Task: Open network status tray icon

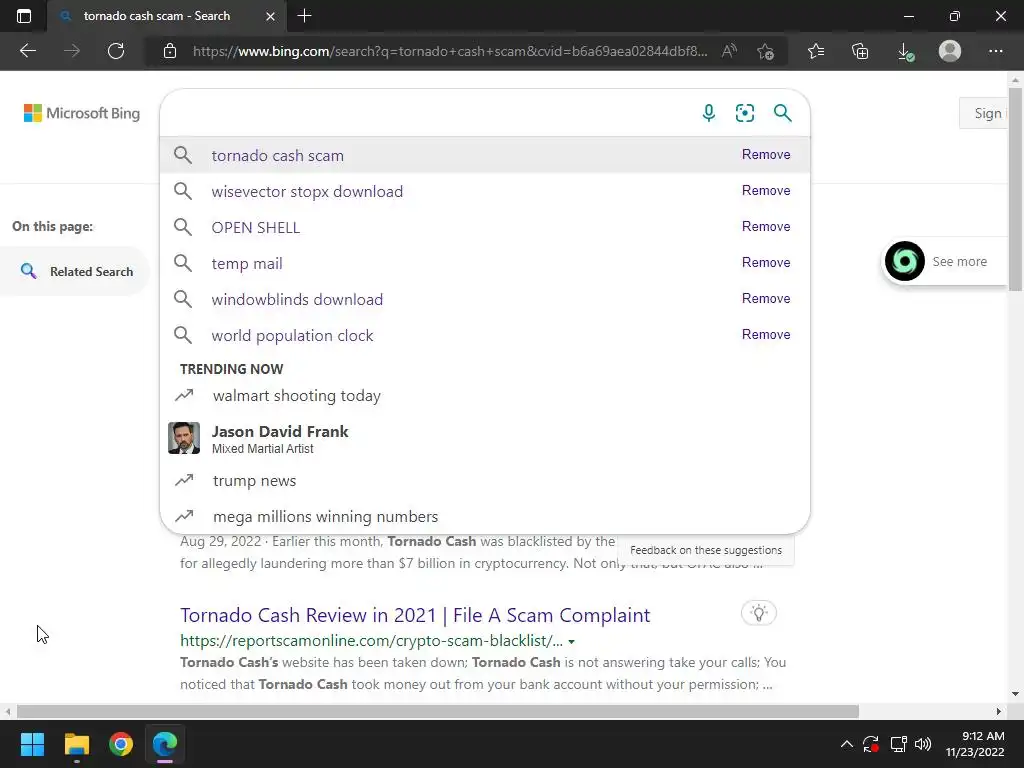Action: (x=899, y=744)
